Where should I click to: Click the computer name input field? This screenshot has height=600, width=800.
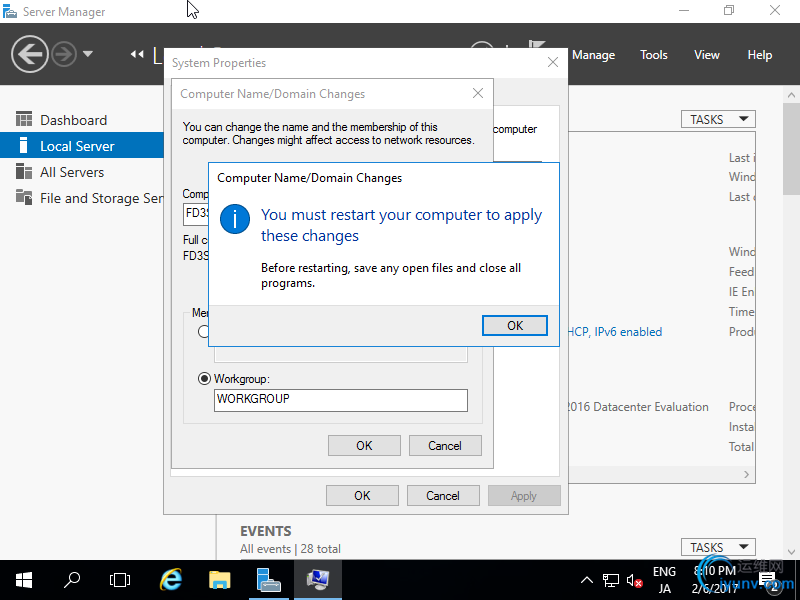coord(196,214)
